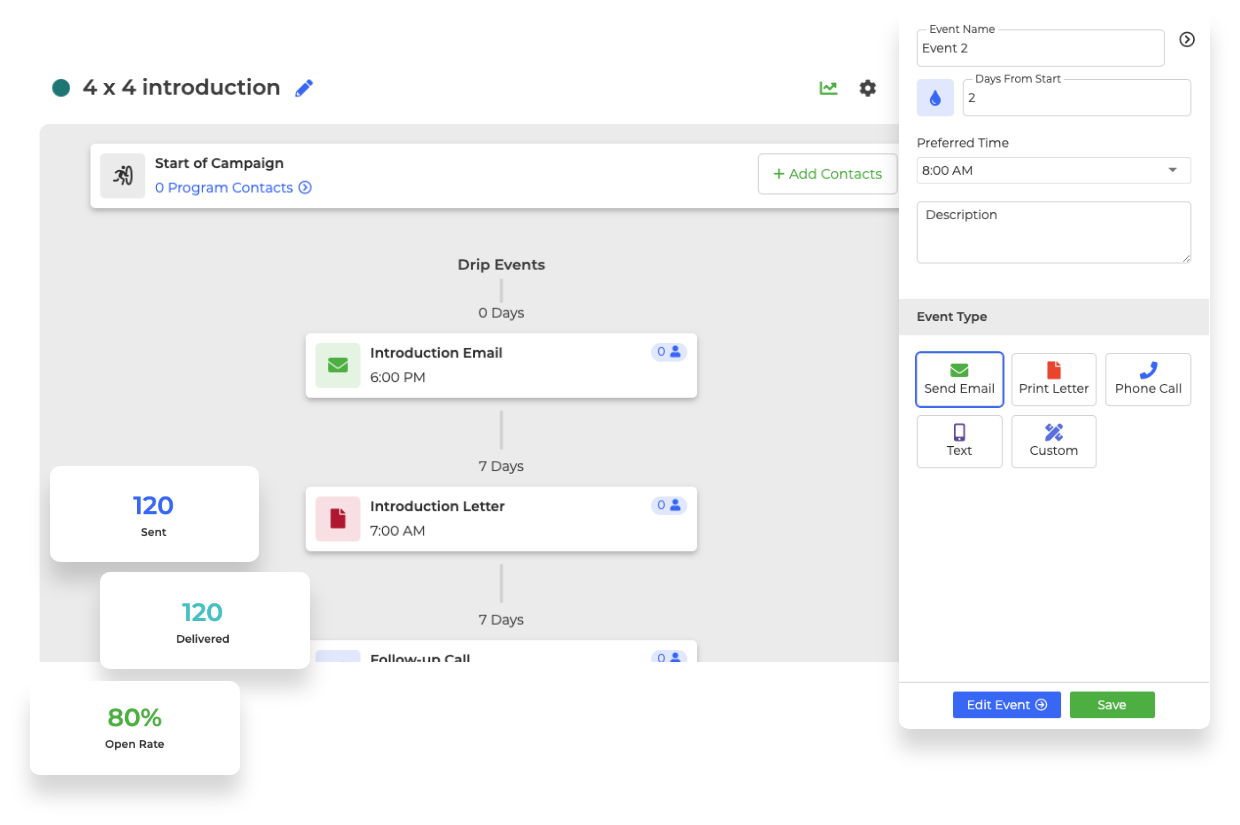Click the pencil icon beside campaign title
The width and height of the screenshot is (1240, 825).
point(304,88)
